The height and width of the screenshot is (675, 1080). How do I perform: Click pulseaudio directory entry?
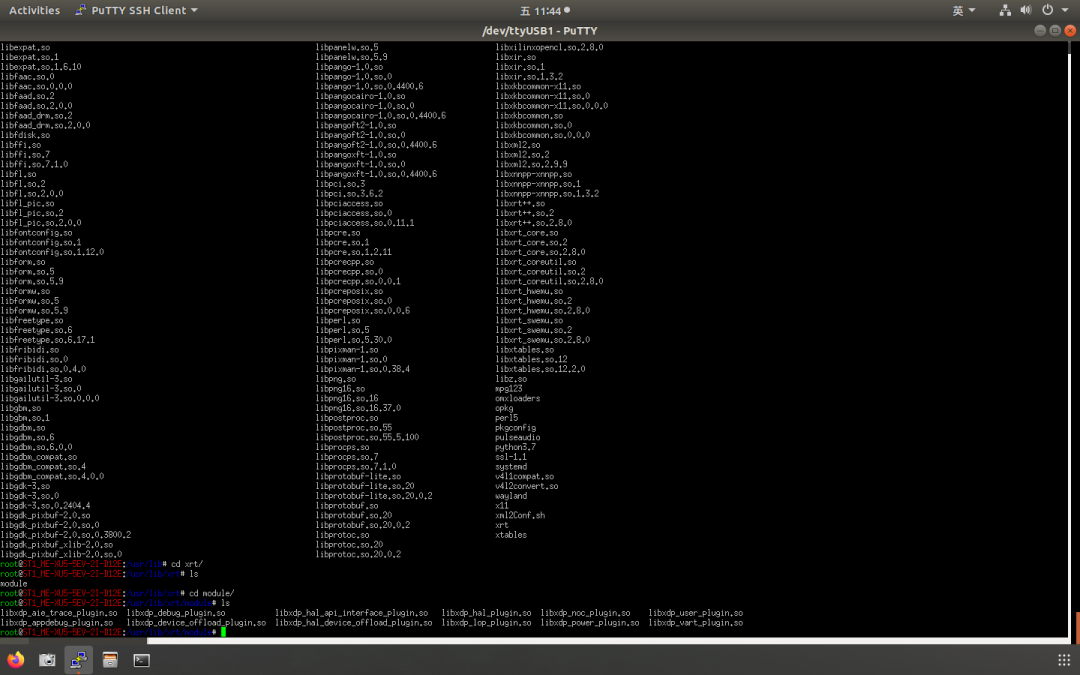pyautogui.click(x=518, y=437)
